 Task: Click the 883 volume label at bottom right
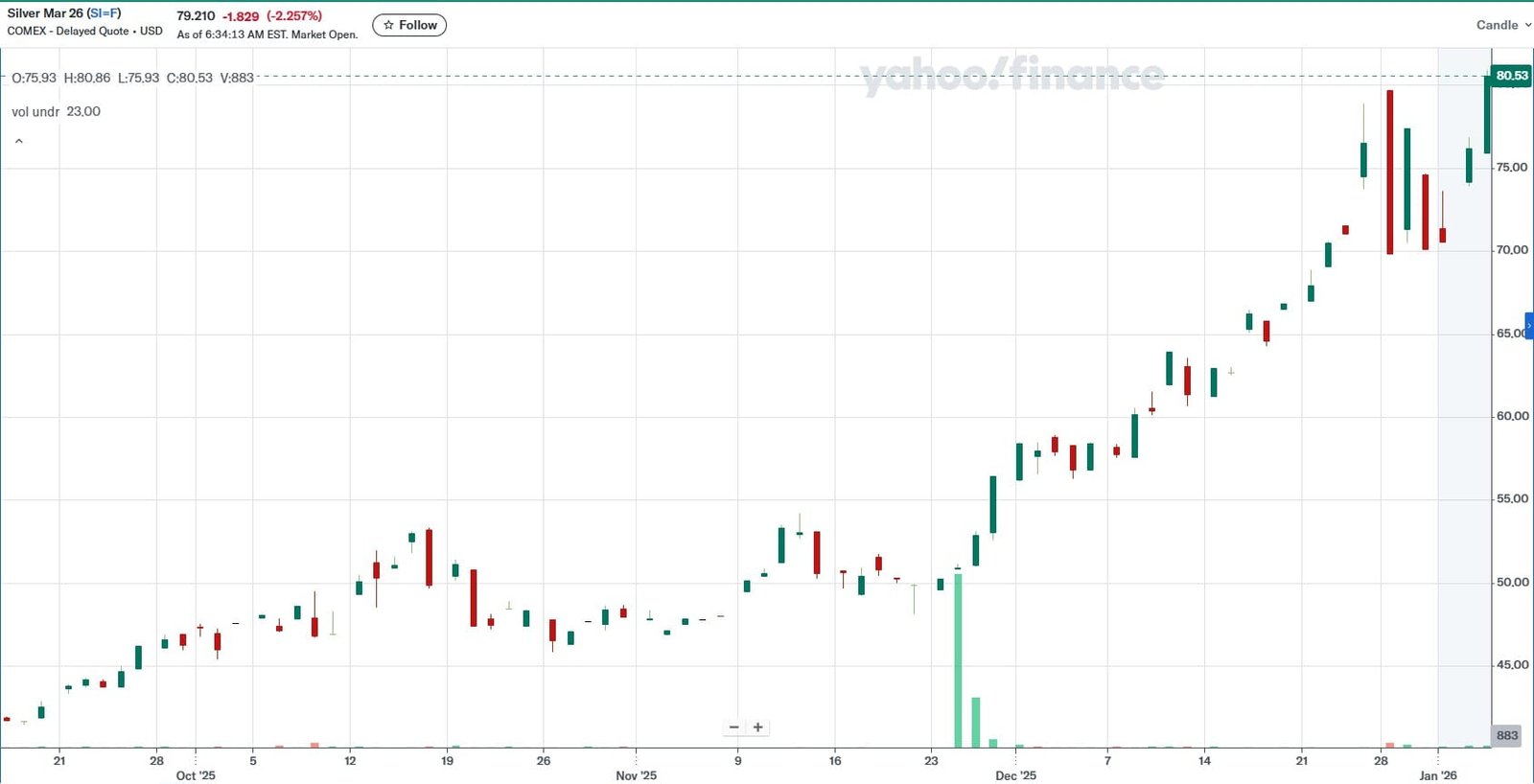[1505, 735]
